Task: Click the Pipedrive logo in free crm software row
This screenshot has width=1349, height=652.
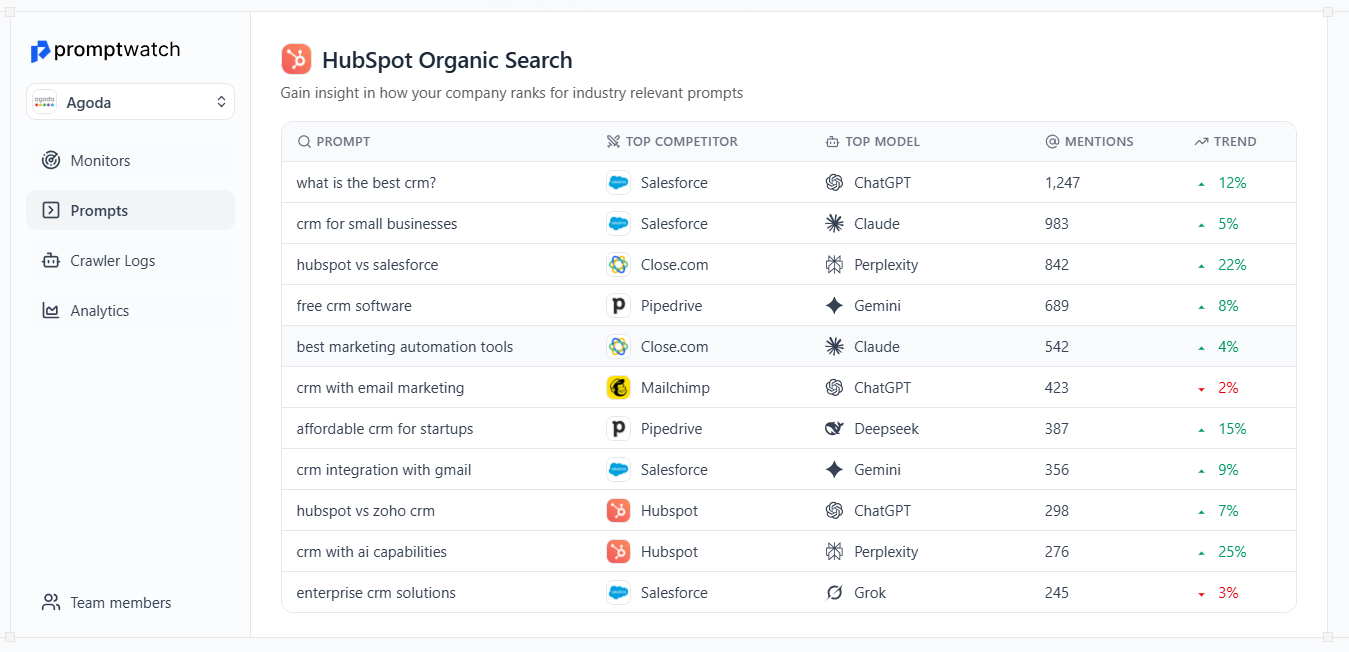Action: coord(618,306)
